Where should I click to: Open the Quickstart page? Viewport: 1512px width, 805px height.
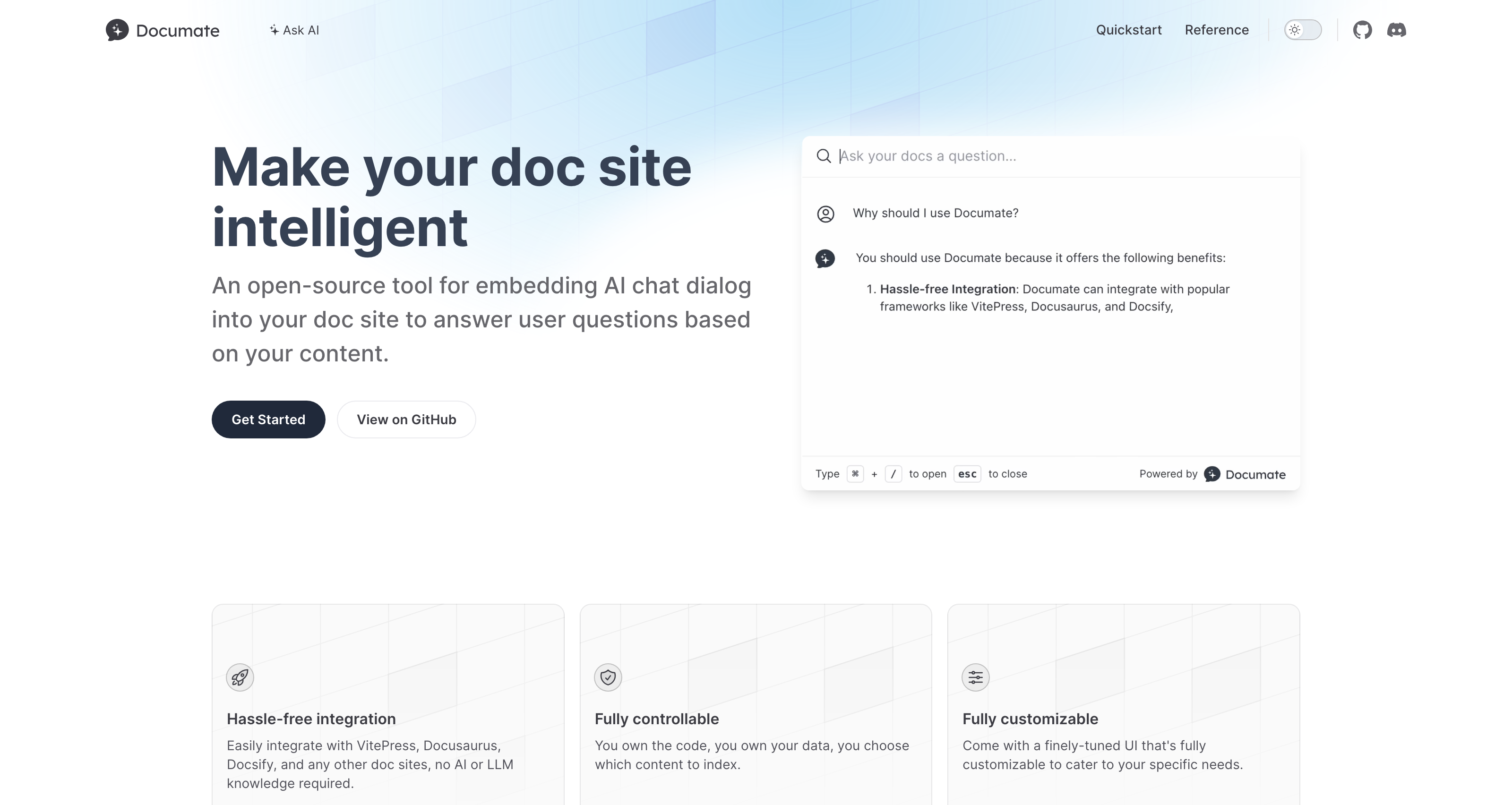1128,30
